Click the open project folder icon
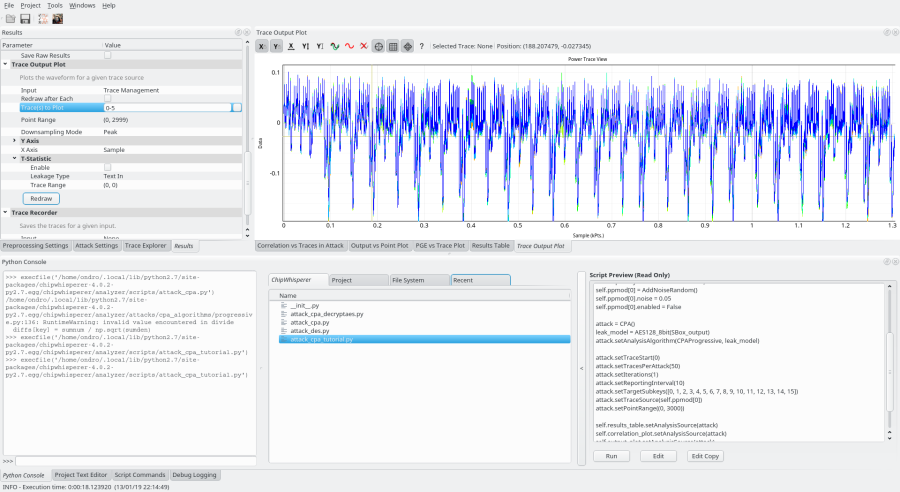The height and width of the screenshot is (492, 900). point(9,19)
